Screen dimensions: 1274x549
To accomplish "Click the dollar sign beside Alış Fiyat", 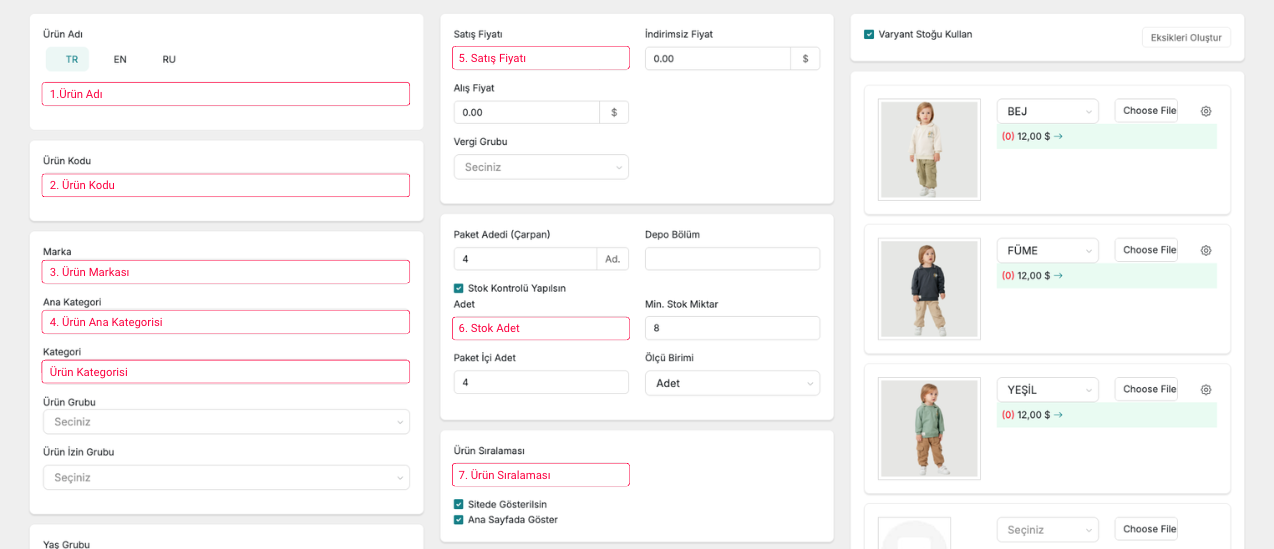I will 614,113.
